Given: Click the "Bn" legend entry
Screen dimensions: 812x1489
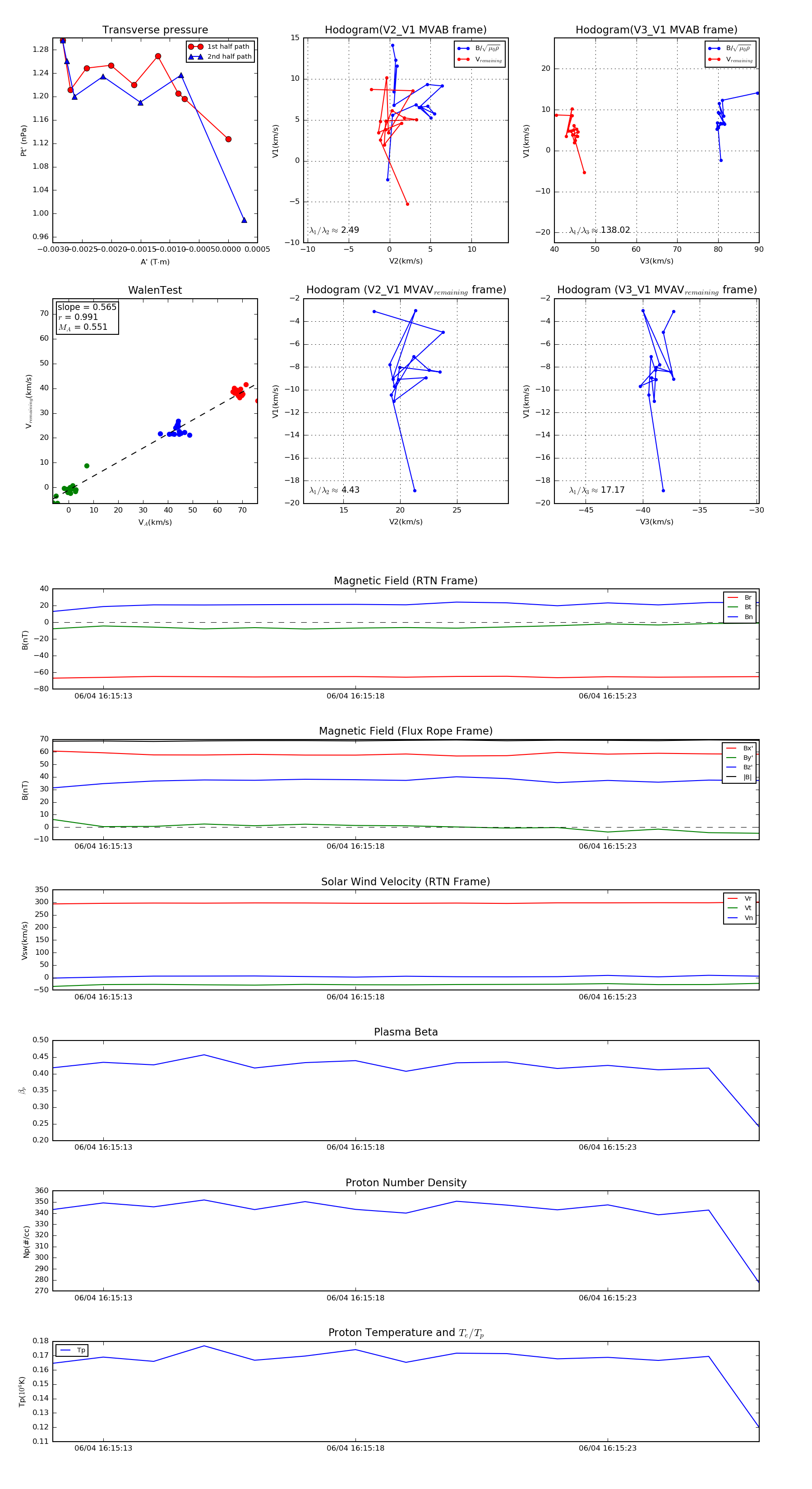Looking at the screenshot, I should tap(740, 617).
